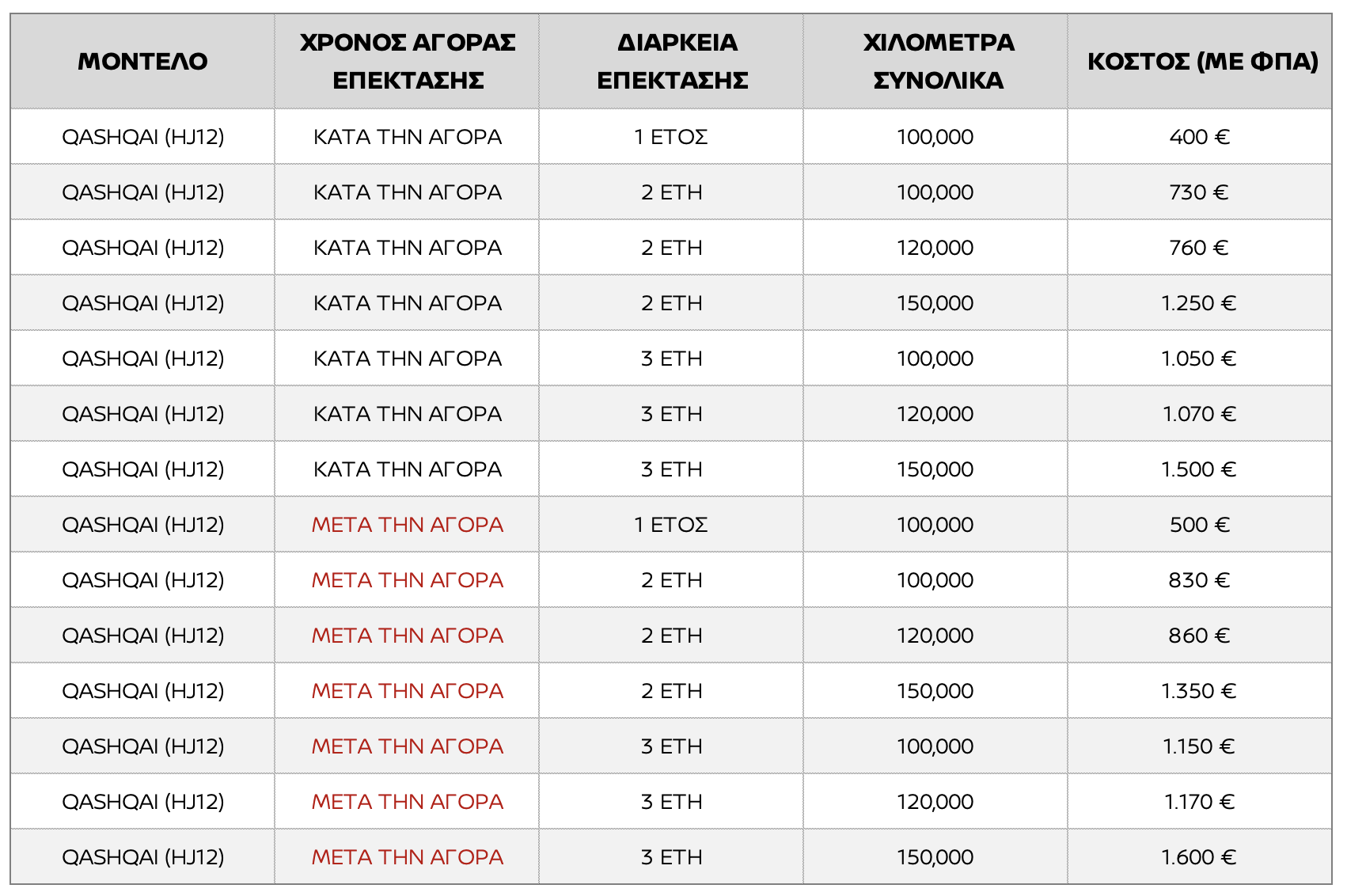Click the 1.070 € cost cell
This screenshot has height=896, width=1347.
pos(1199,414)
